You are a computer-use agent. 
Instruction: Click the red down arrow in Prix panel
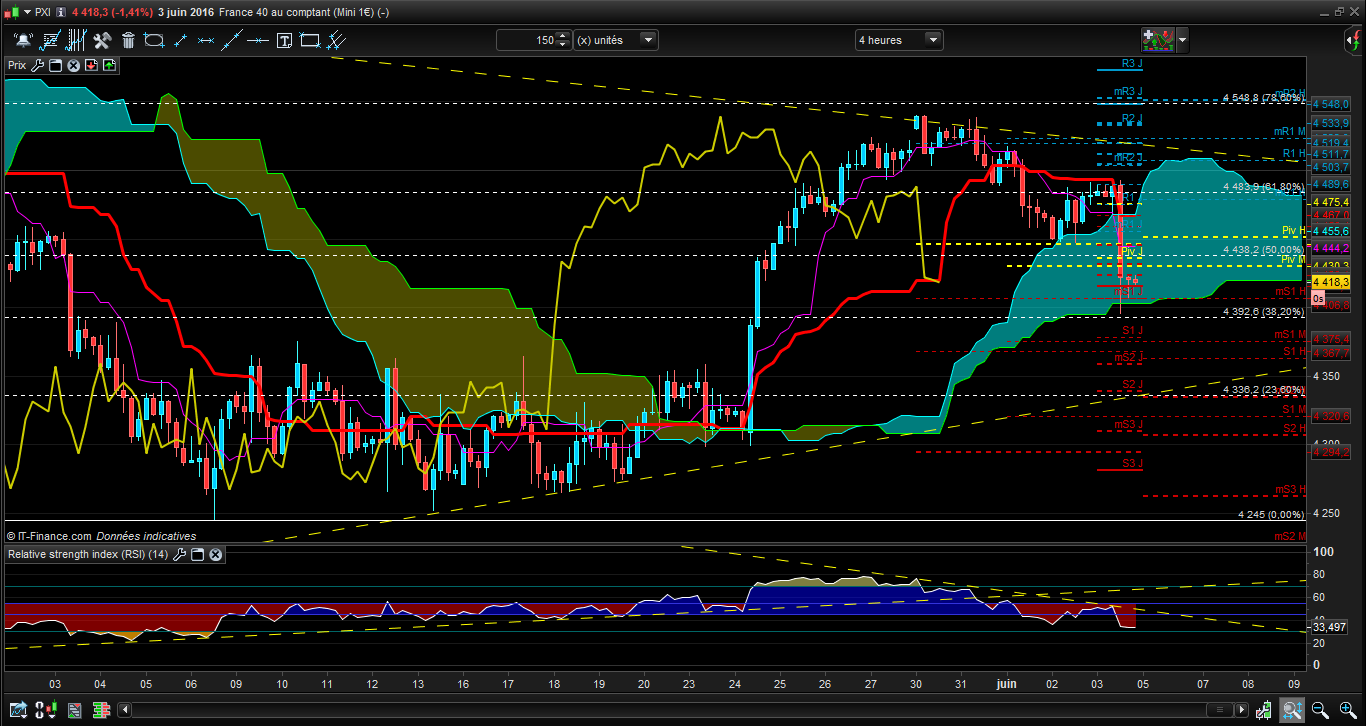click(x=91, y=65)
